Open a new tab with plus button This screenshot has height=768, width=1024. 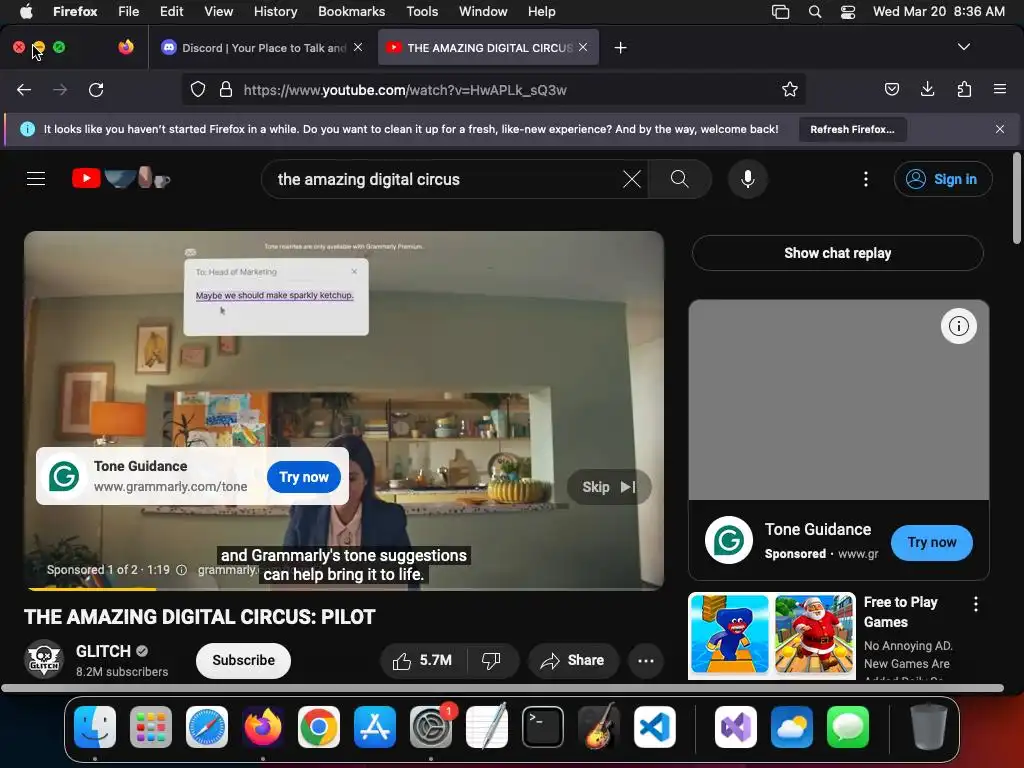(620, 48)
